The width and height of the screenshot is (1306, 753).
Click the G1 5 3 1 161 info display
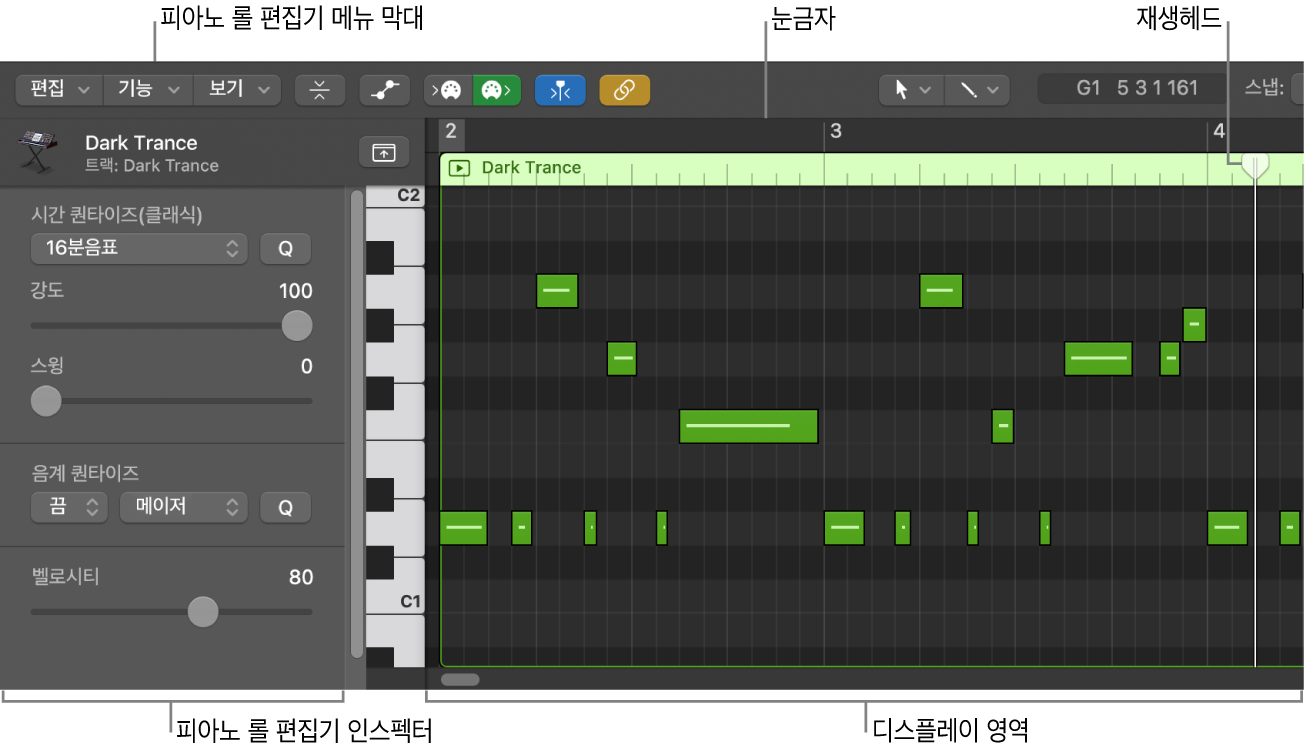point(1136,88)
